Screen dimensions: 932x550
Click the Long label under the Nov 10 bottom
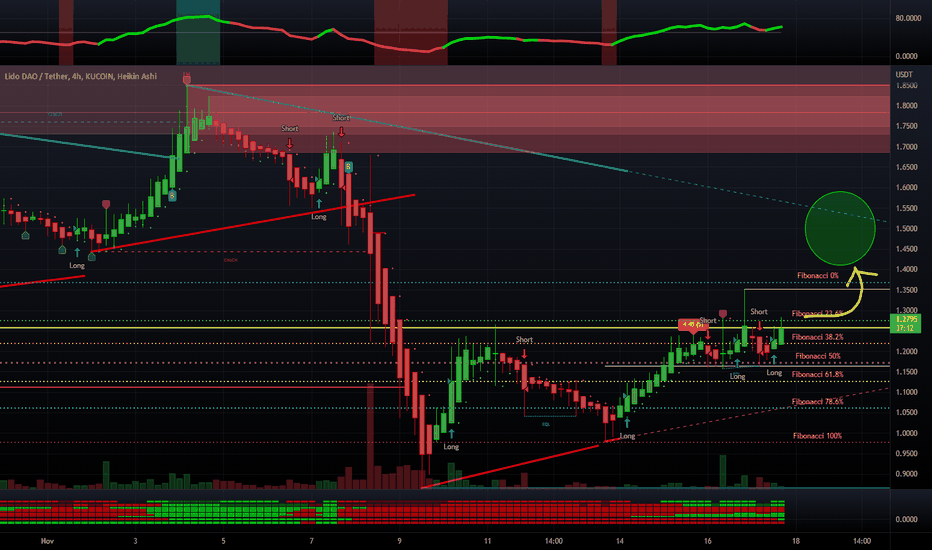(451, 447)
